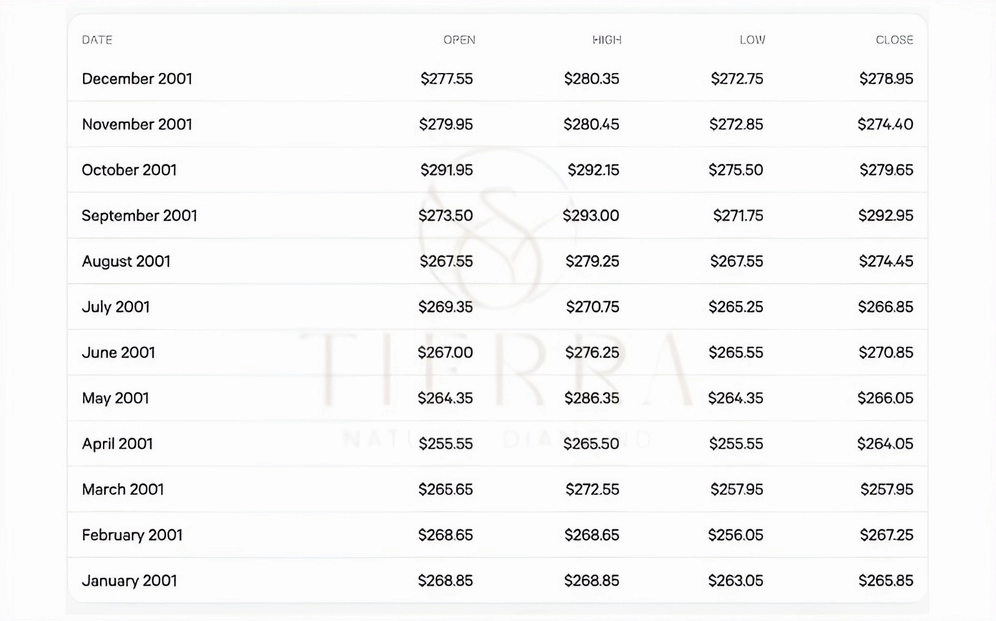This screenshot has width=996, height=621.
Task: Click the LOW column header
Action: (x=752, y=40)
